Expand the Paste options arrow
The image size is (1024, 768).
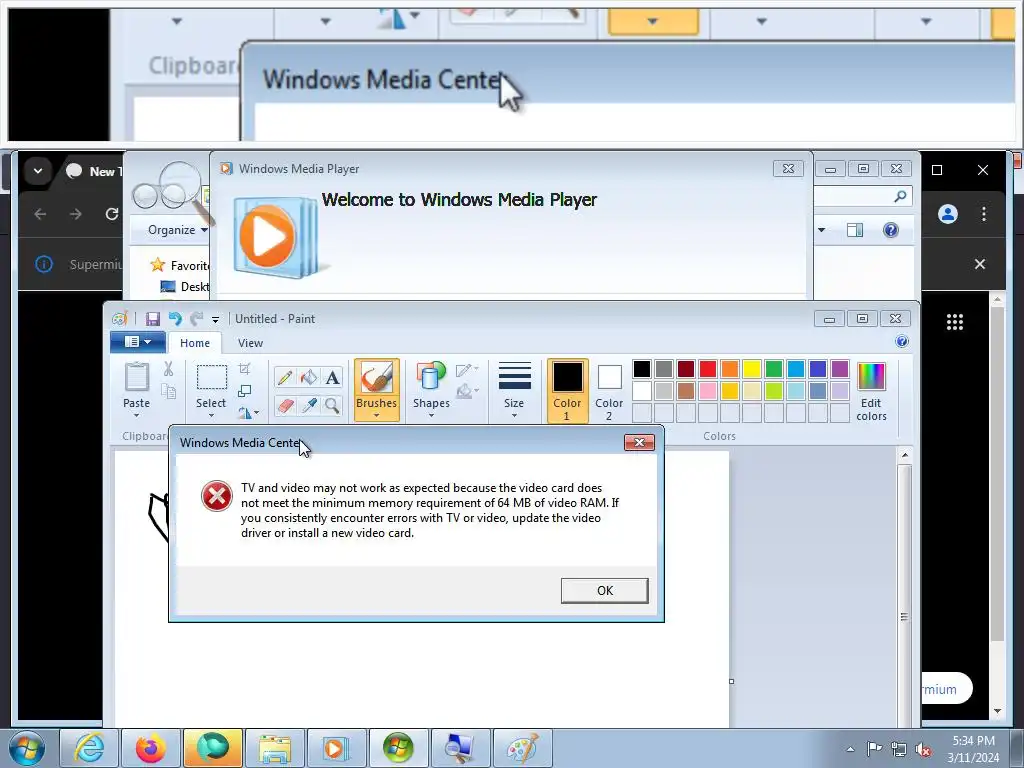tap(136, 415)
